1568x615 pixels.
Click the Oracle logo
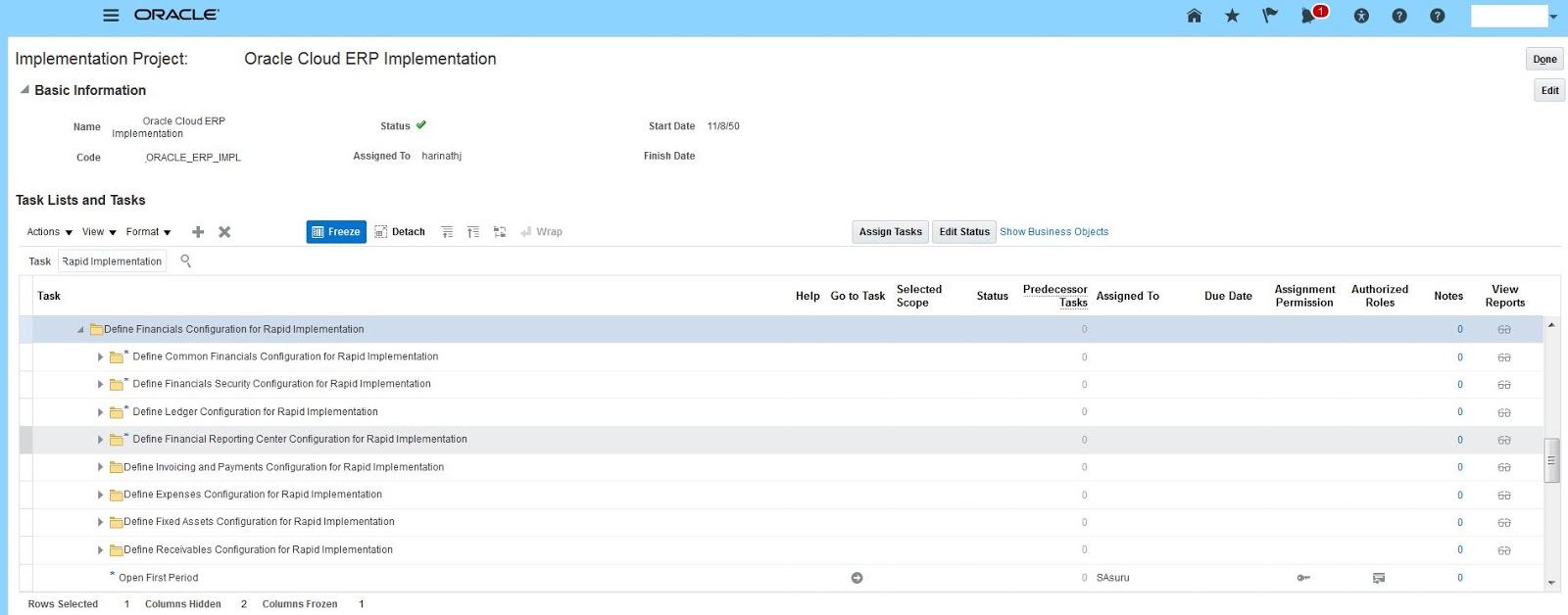176,15
